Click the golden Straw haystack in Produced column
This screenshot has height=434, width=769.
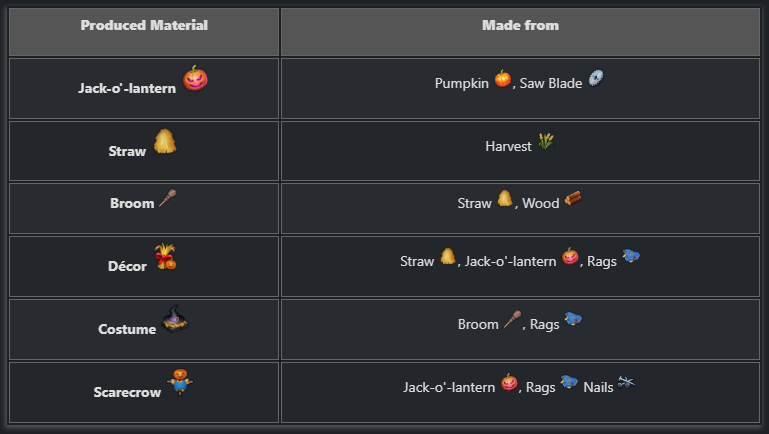coord(165,142)
